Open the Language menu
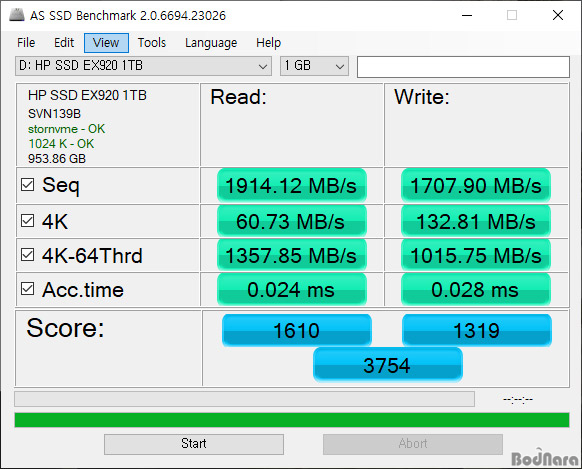This screenshot has height=469, width=582. [x=211, y=43]
